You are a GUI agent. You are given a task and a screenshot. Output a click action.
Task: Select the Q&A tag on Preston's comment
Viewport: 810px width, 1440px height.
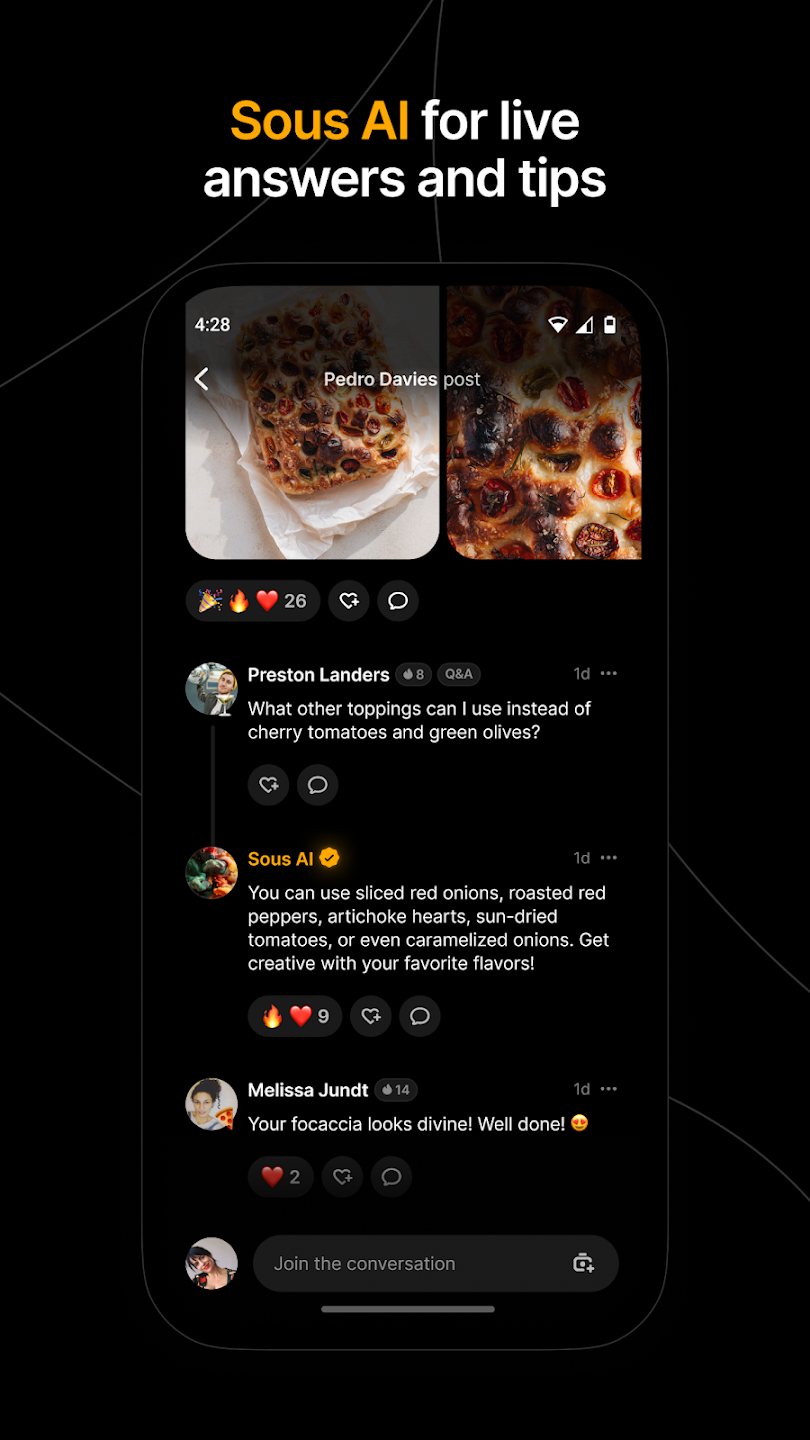click(x=458, y=675)
